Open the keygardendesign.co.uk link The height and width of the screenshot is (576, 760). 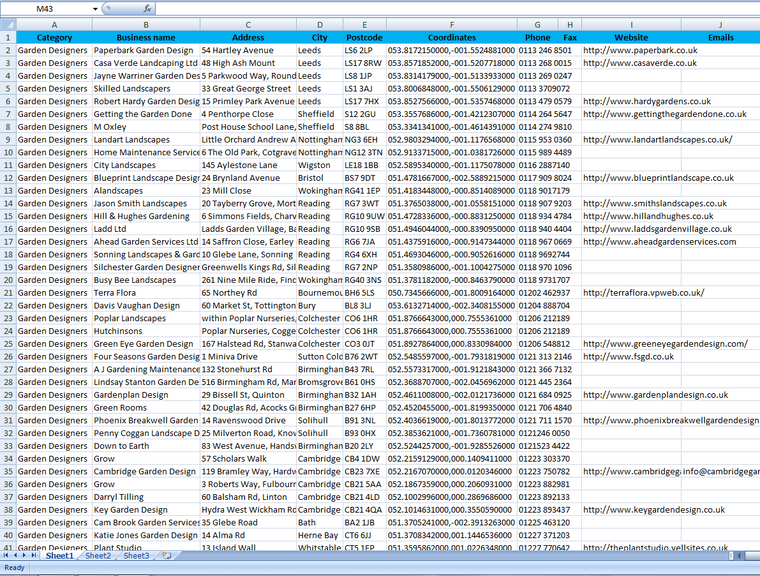click(x=654, y=510)
